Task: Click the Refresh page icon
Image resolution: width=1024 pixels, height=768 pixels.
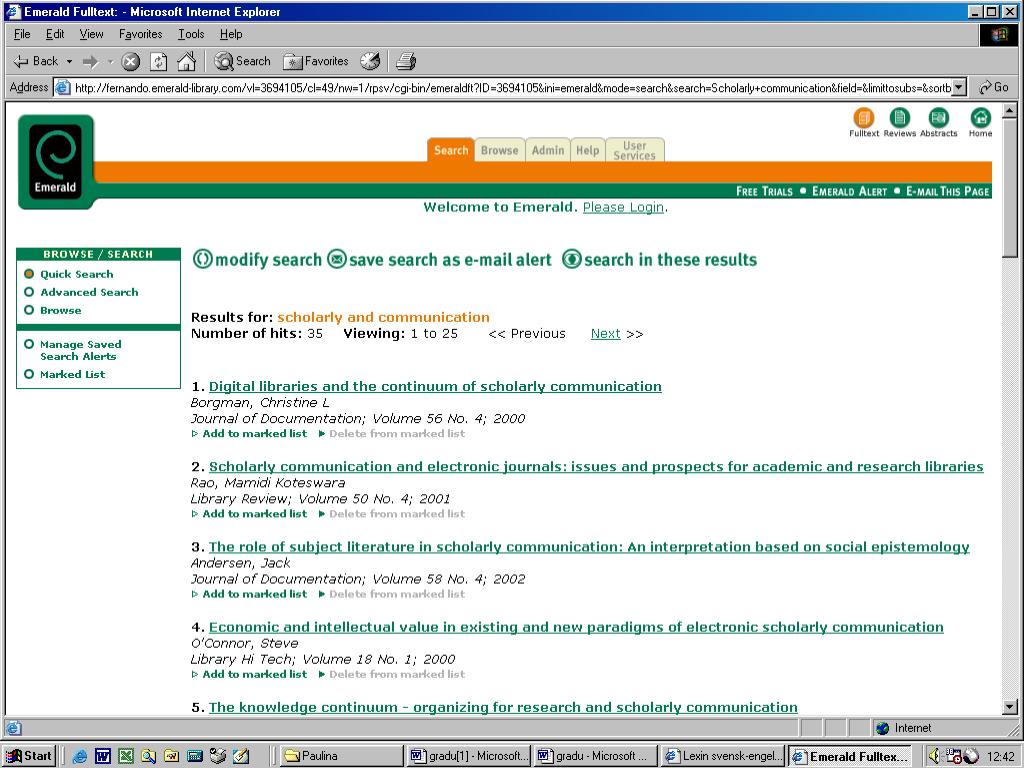Action: point(159,61)
